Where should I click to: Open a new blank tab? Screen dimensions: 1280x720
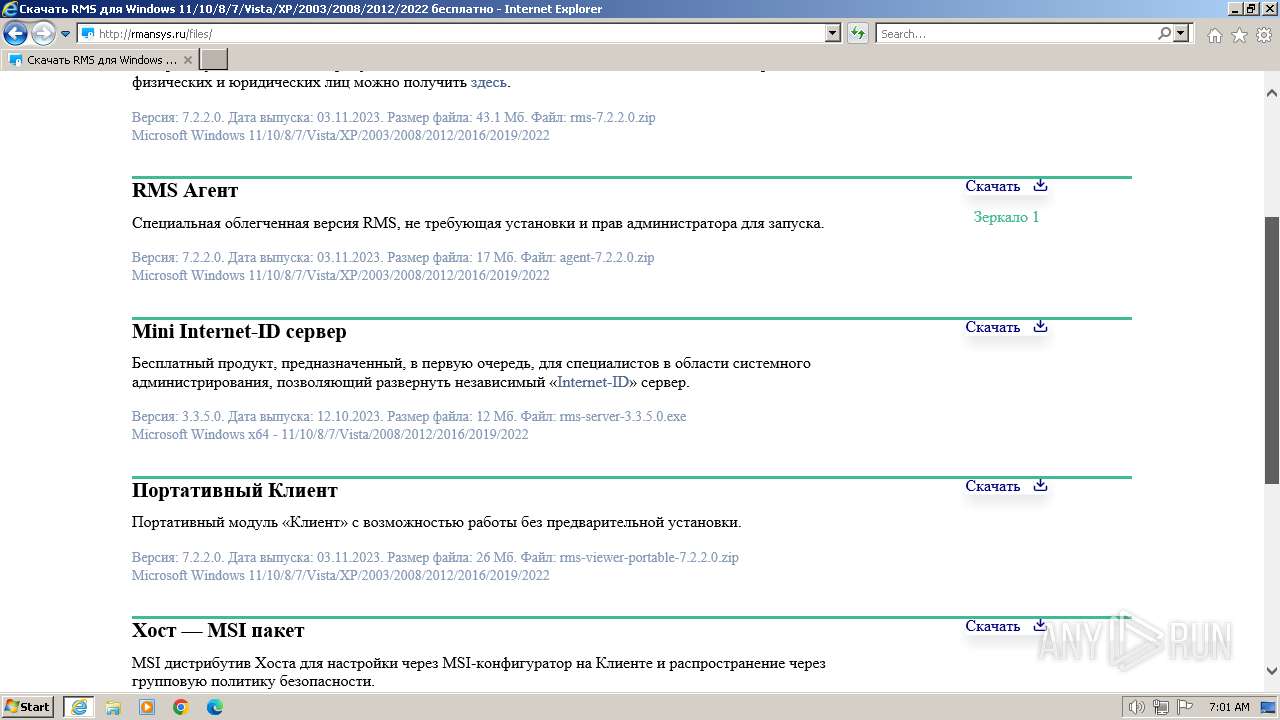(214, 60)
